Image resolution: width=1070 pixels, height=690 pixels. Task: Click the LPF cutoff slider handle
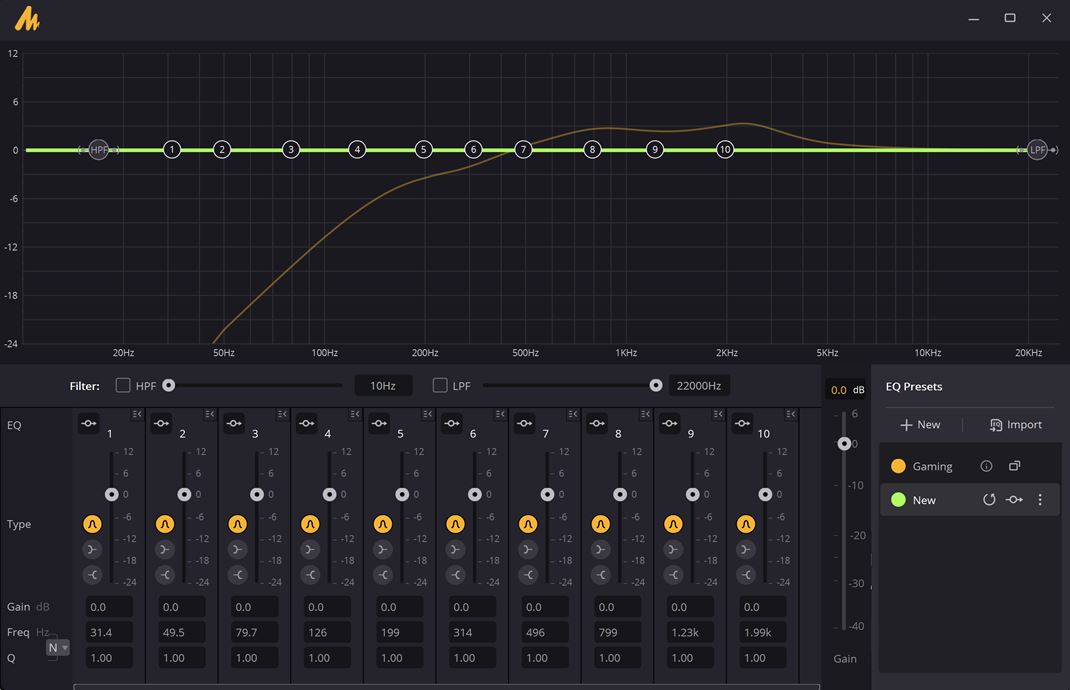pyautogui.click(x=656, y=386)
